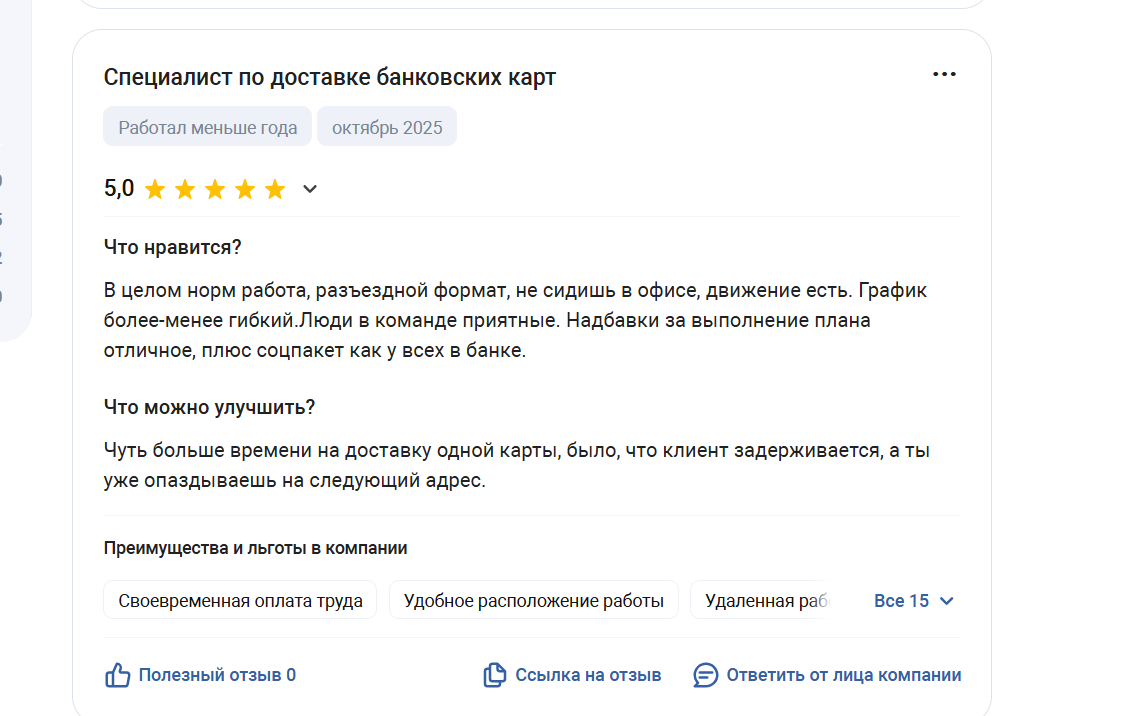
Task: Click the fifth rating star
Action: point(275,189)
